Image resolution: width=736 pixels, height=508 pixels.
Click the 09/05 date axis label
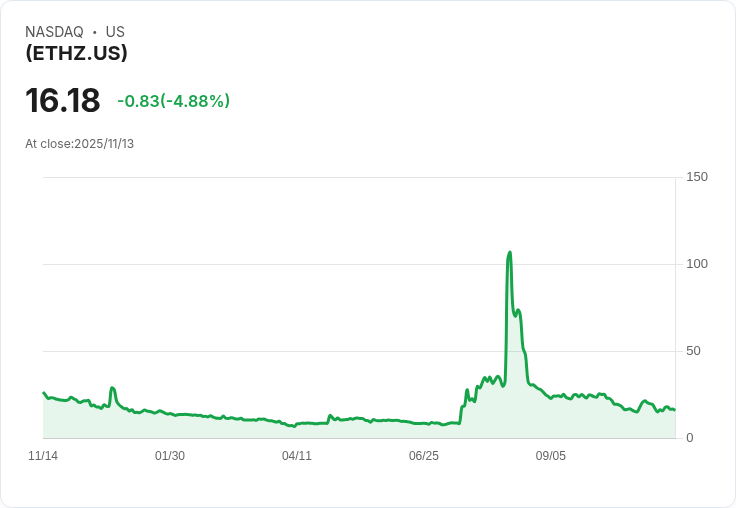pos(551,456)
